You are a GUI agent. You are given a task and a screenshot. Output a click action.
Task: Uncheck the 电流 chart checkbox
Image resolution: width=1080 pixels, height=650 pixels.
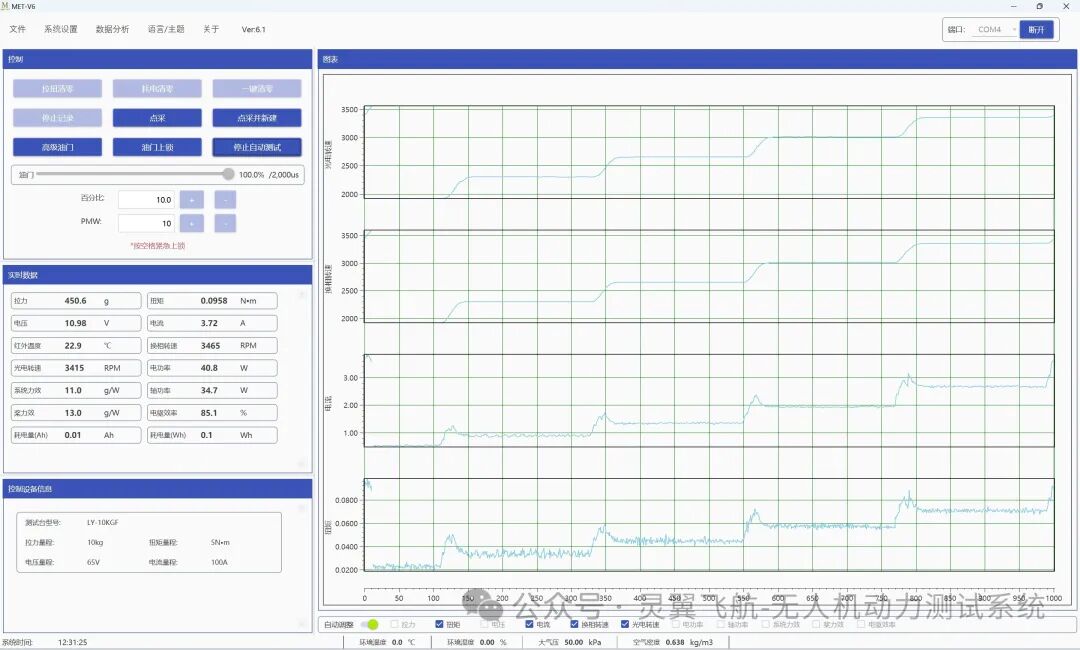(529, 625)
